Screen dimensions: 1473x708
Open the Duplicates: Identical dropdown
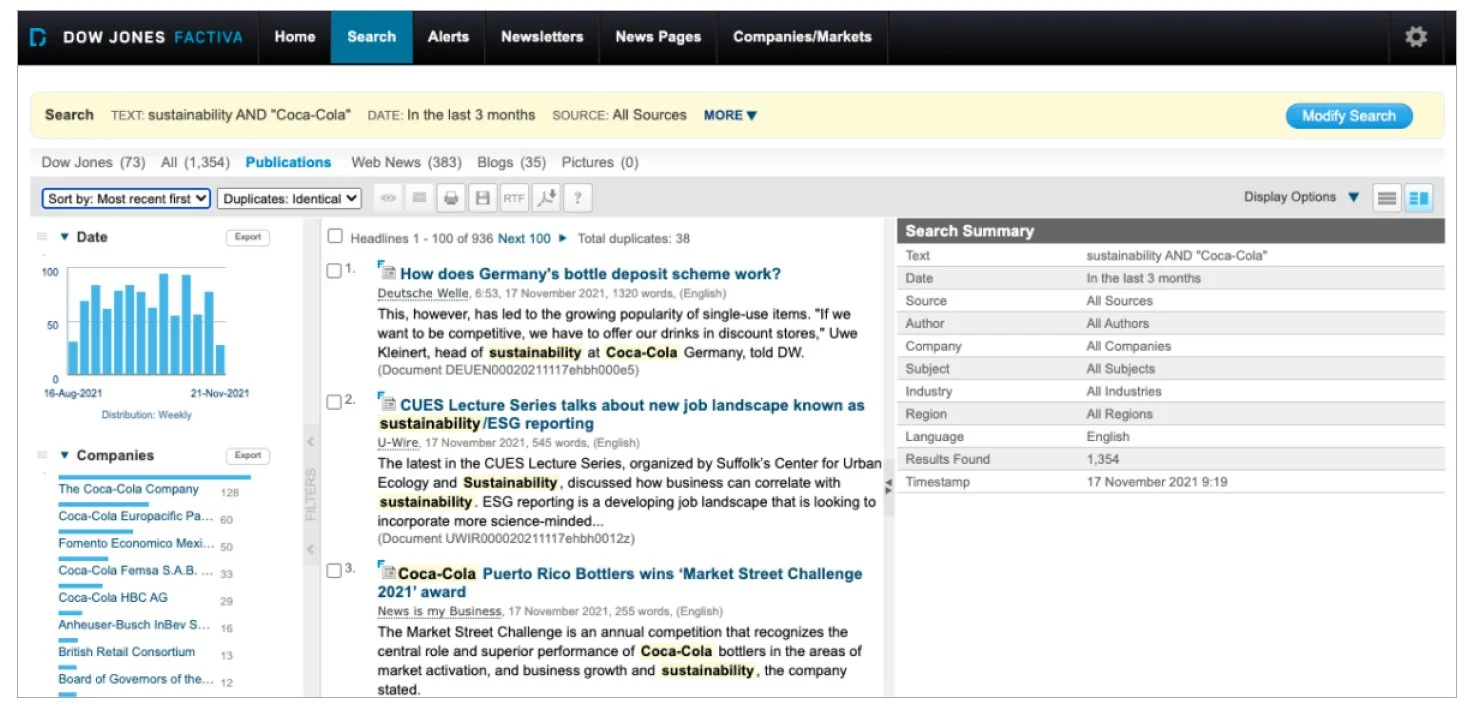coord(289,198)
